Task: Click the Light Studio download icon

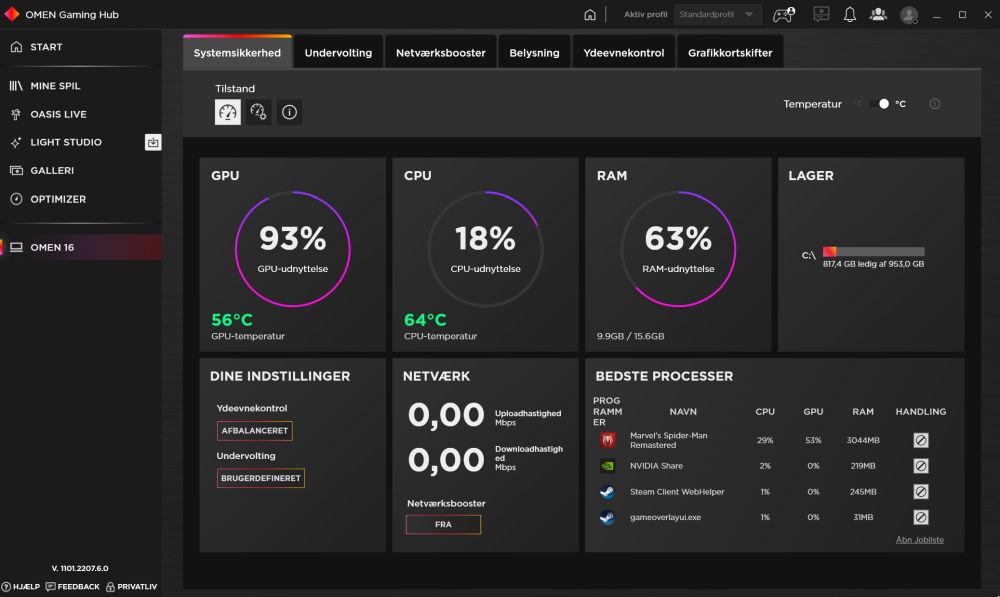Action: click(153, 142)
